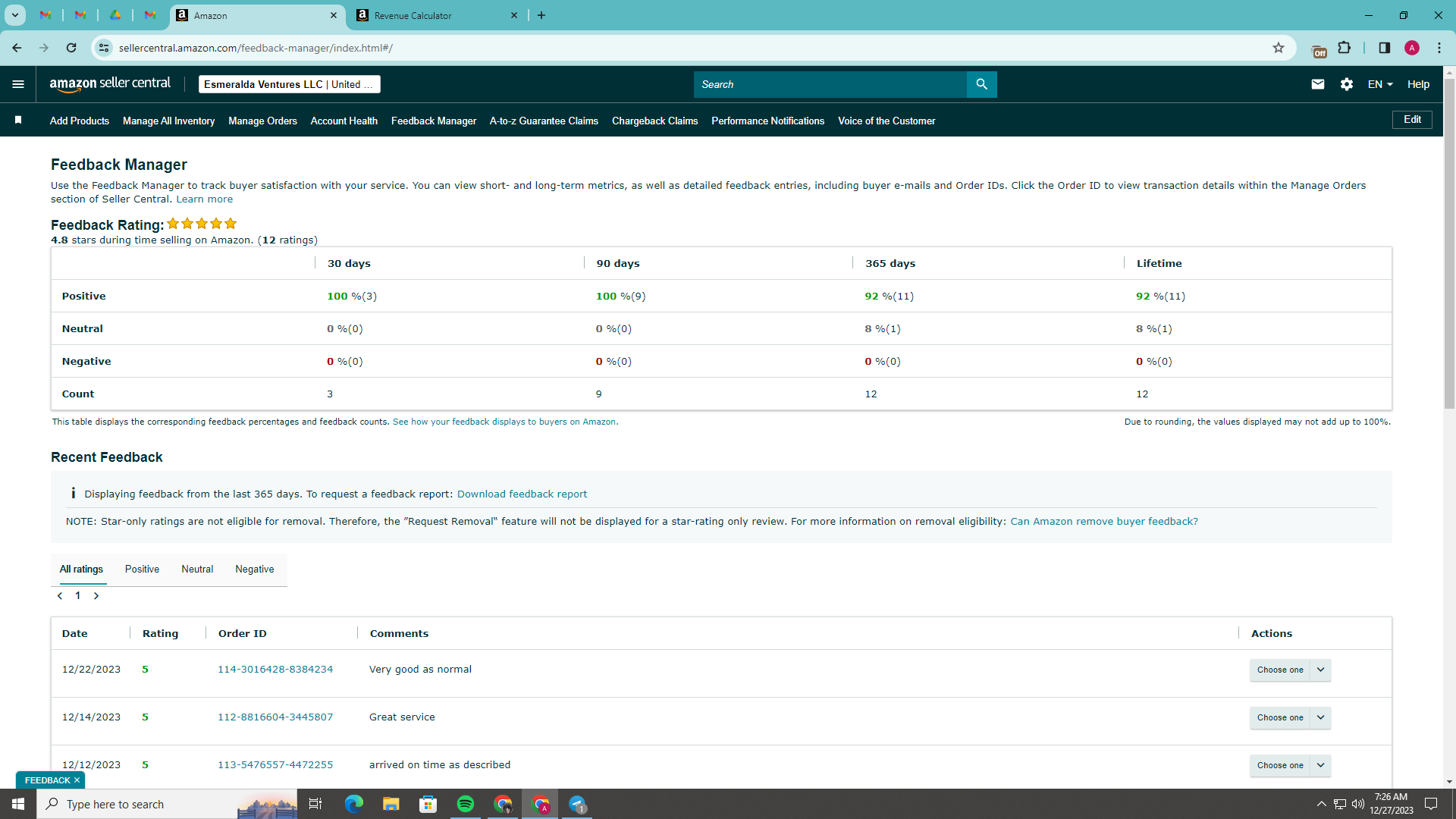Open the tab search dropdown arrow
1456x819 pixels.
[14, 15]
